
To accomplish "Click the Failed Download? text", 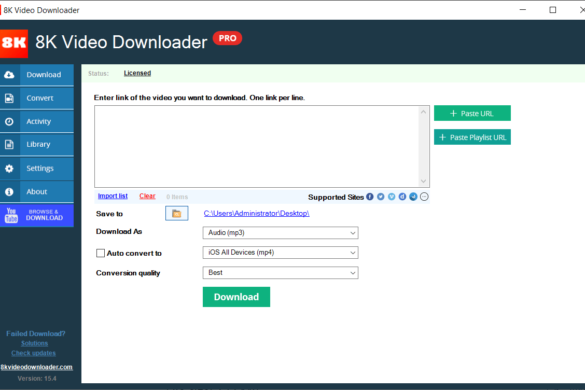I will (x=36, y=334).
